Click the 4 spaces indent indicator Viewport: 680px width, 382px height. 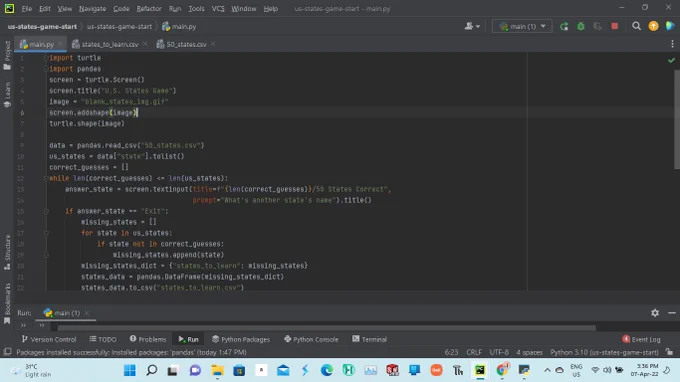529,352
